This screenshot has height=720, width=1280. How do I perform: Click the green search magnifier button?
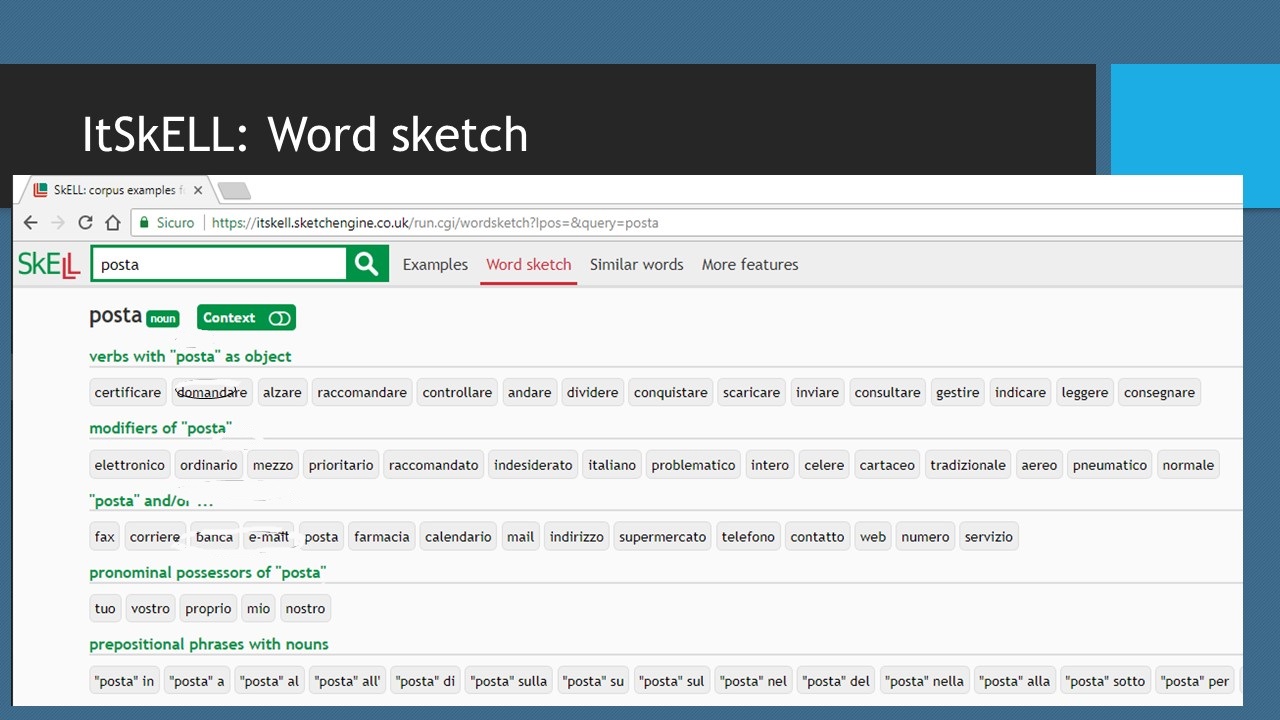[367, 264]
